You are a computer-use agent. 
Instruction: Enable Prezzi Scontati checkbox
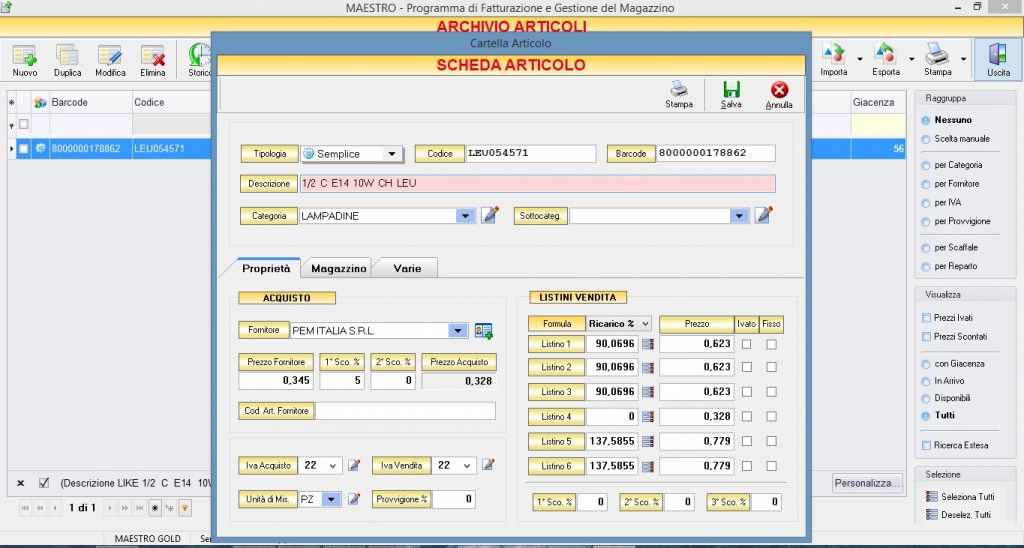926,337
